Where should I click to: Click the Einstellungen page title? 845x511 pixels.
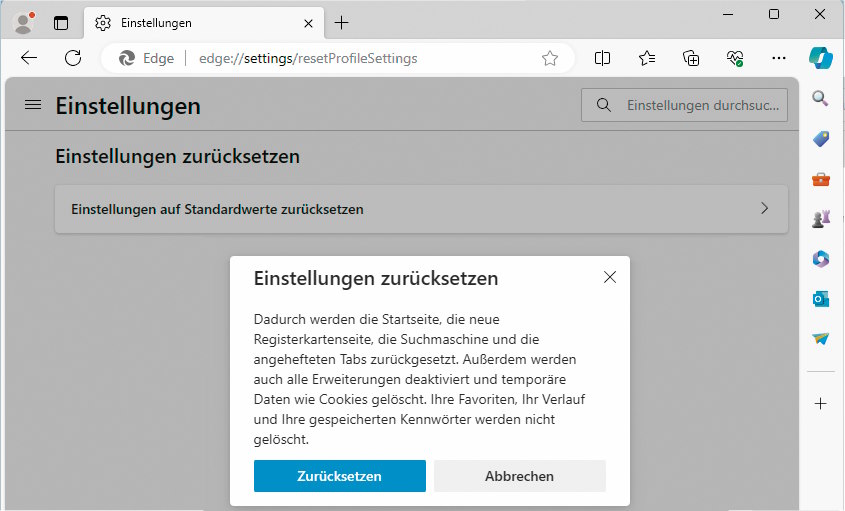[128, 106]
